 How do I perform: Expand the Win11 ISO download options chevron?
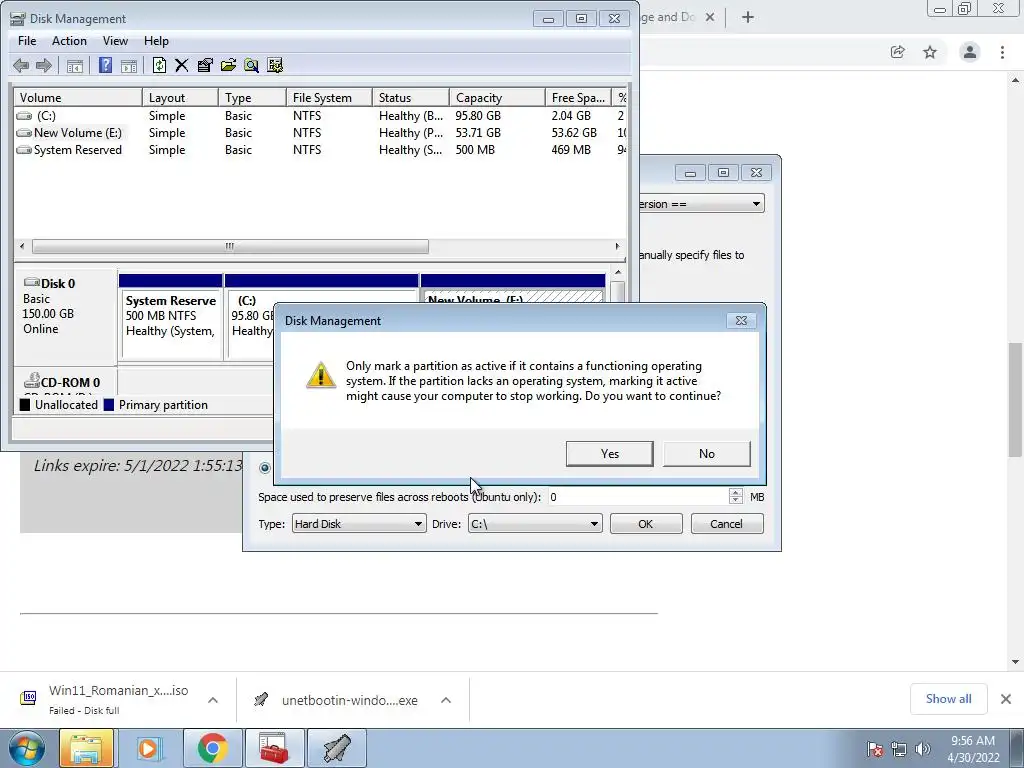point(213,700)
